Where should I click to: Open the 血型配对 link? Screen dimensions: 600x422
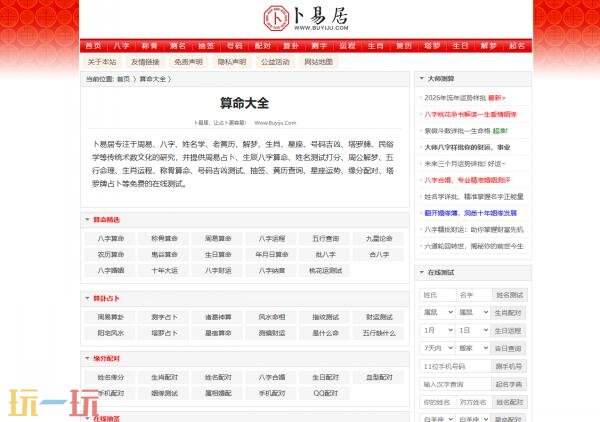tap(379, 377)
